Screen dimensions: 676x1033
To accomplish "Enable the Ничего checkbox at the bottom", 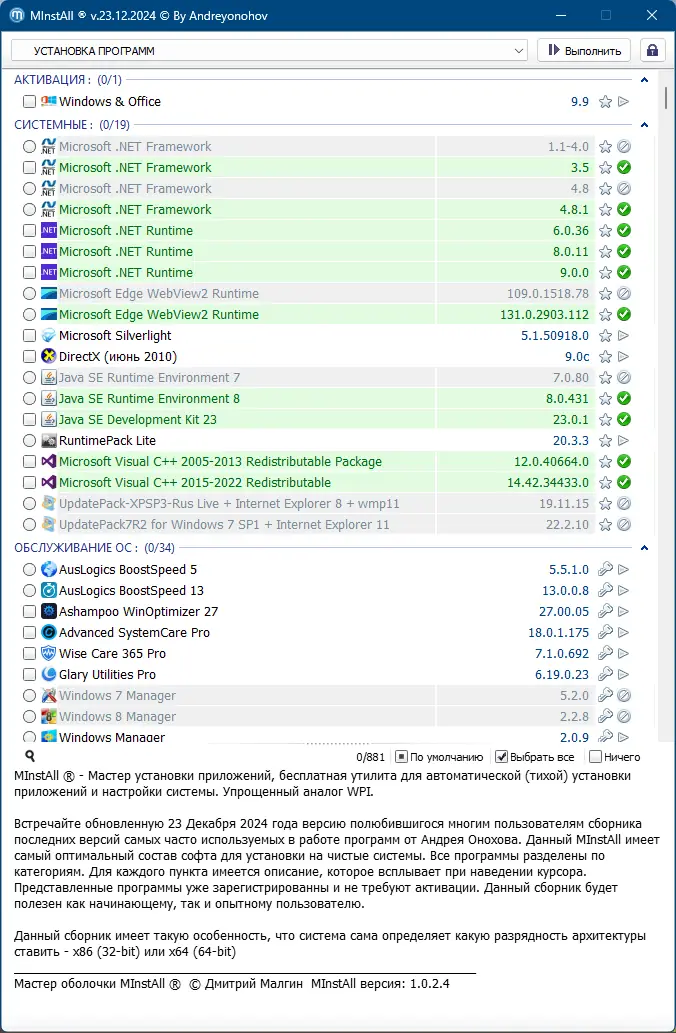I will pos(597,756).
